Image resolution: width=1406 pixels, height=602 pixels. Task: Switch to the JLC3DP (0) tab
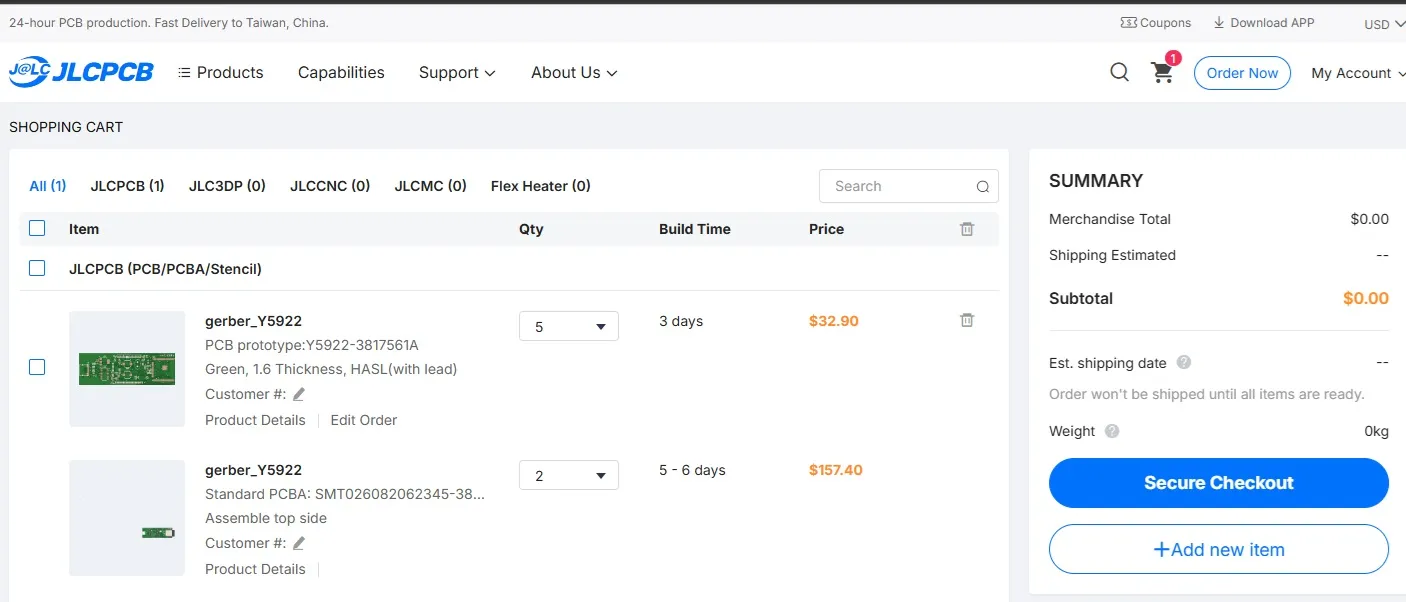pyautogui.click(x=227, y=186)
